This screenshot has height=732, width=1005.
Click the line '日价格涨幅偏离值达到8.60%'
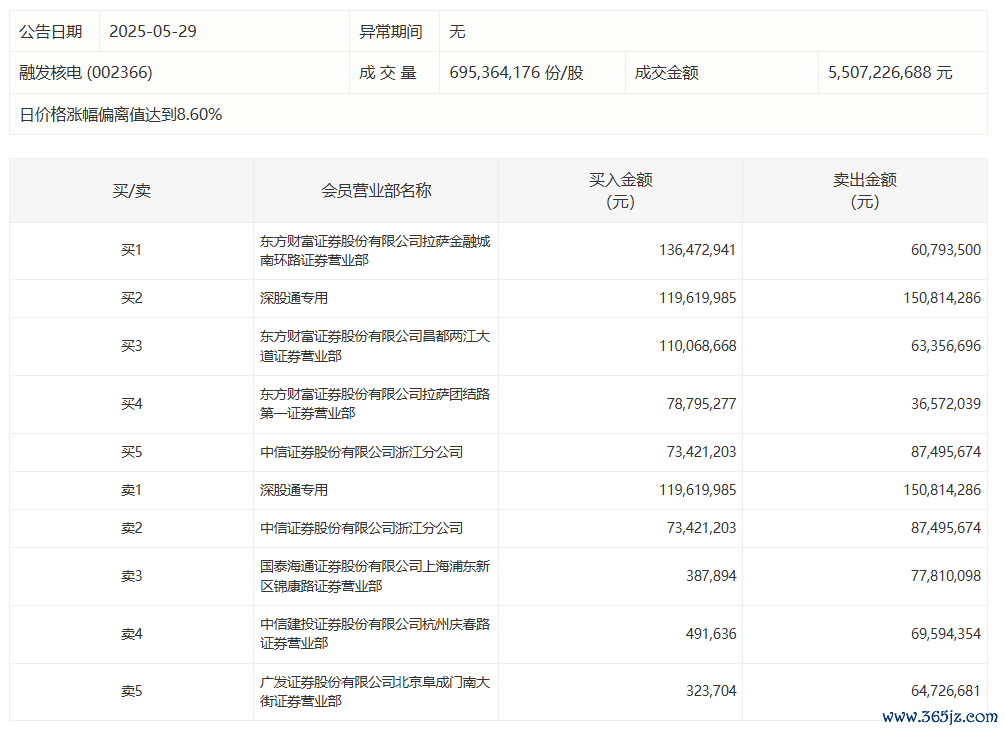(120, 115)
